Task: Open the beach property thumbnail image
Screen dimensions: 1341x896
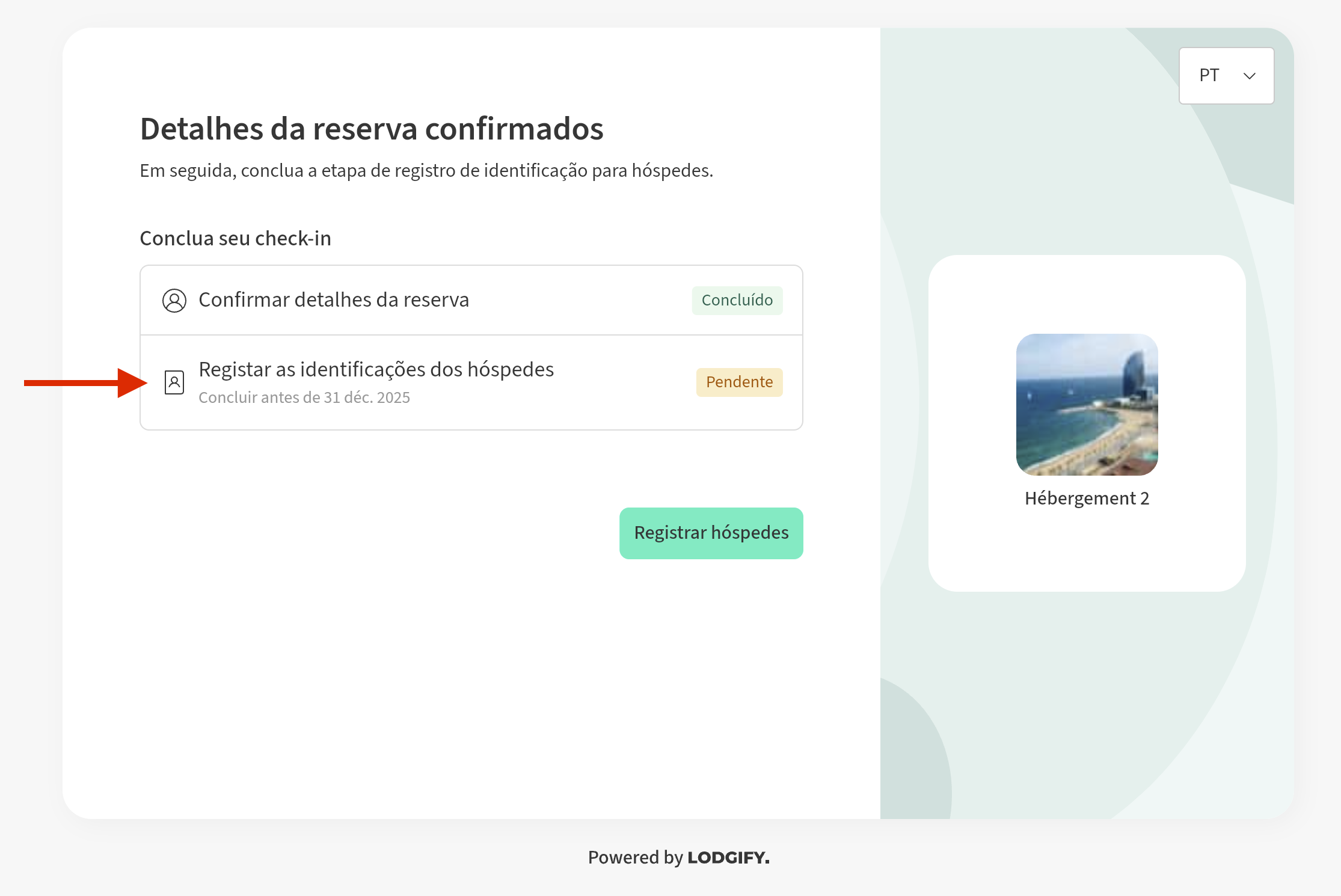Action: 1087,404
